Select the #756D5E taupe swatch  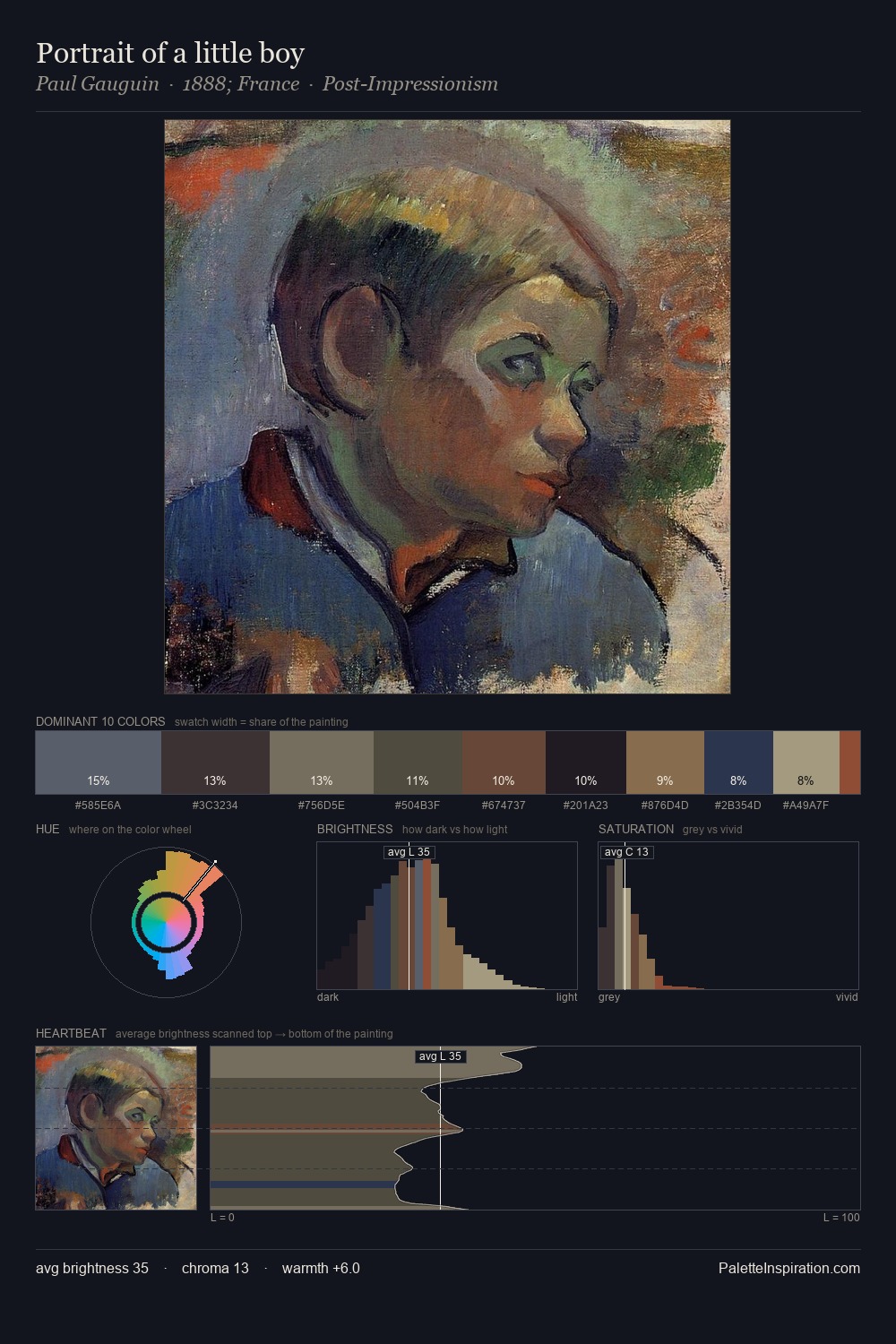click(x=322, y=762)
